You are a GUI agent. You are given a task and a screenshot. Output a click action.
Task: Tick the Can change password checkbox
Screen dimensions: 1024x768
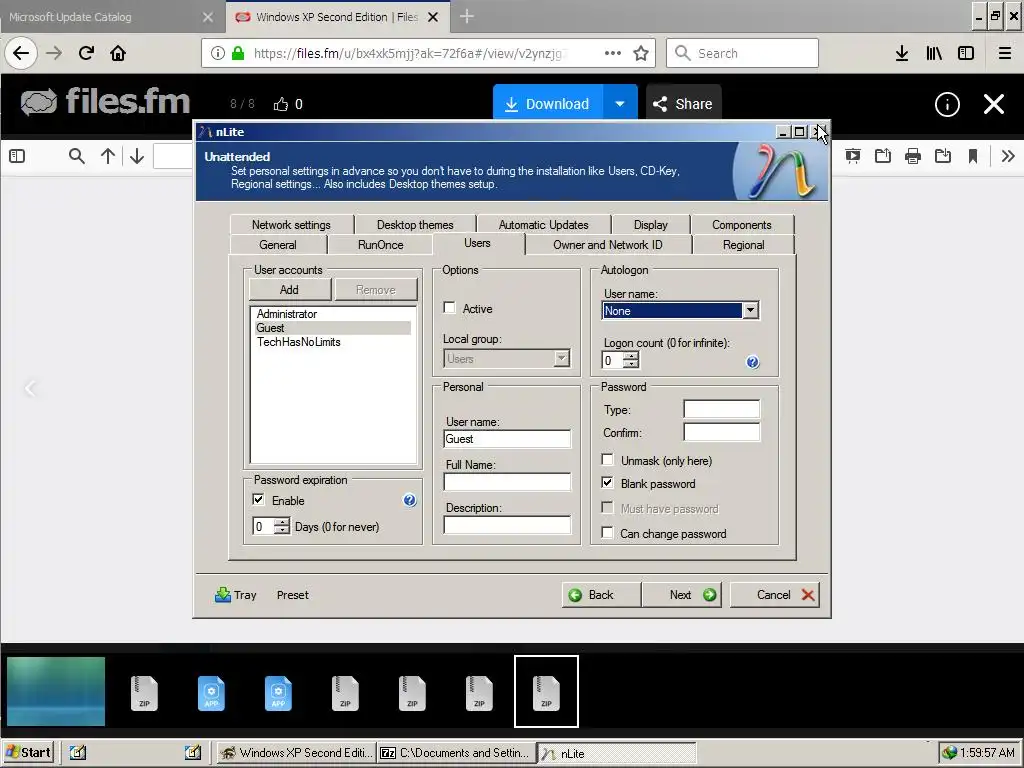pyautogui.click(x=607, y=533)
